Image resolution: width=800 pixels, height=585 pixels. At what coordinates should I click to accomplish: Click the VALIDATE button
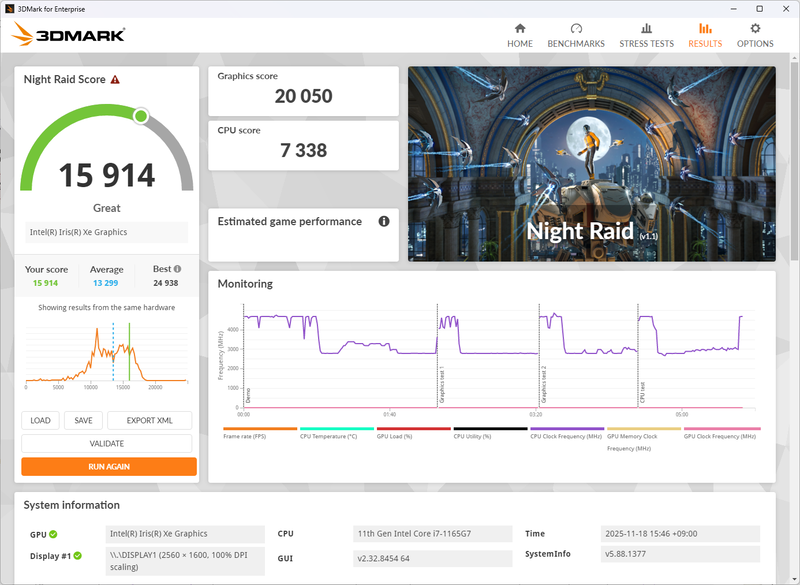107,444
